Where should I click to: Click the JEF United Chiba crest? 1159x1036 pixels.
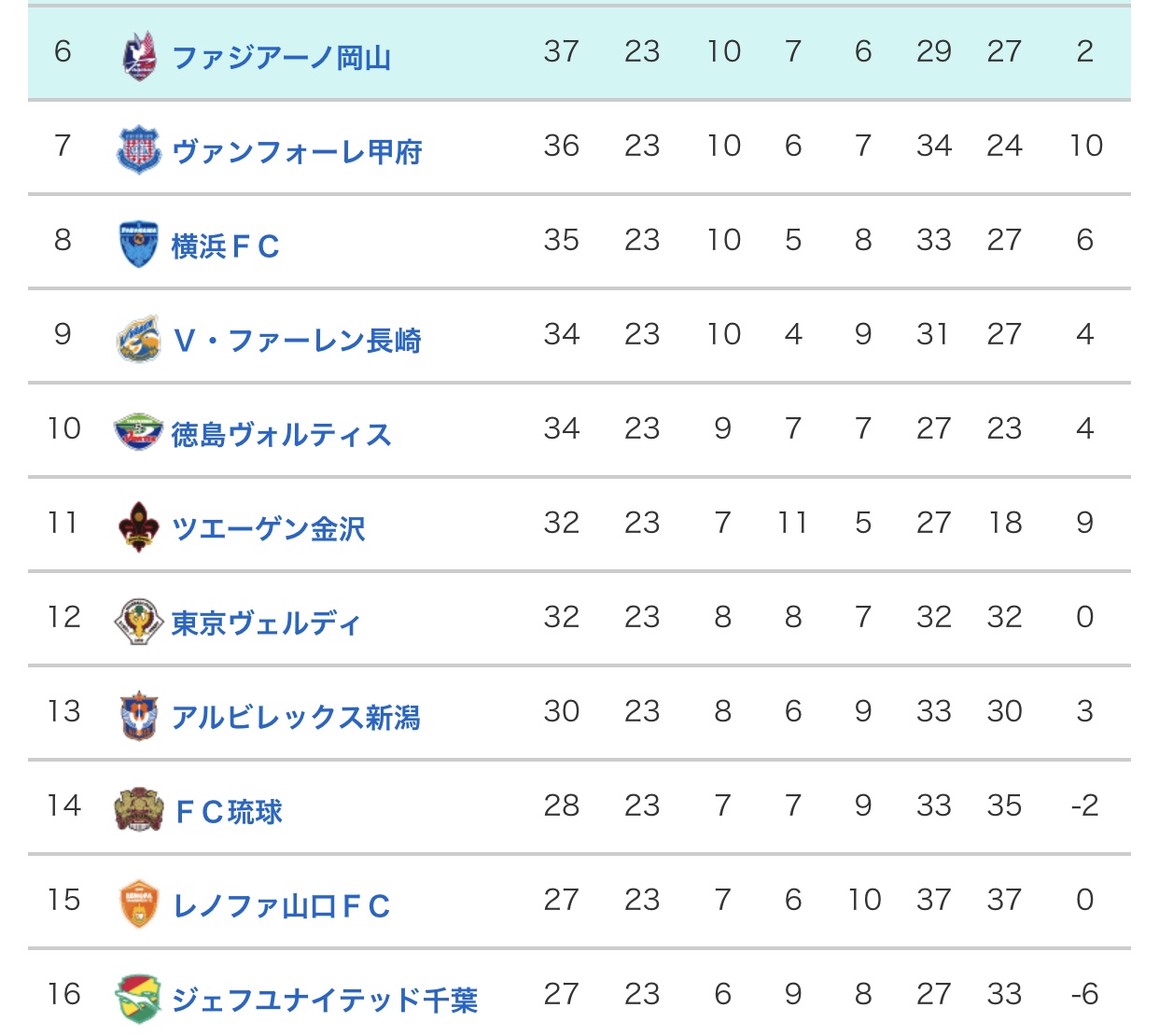139,998
